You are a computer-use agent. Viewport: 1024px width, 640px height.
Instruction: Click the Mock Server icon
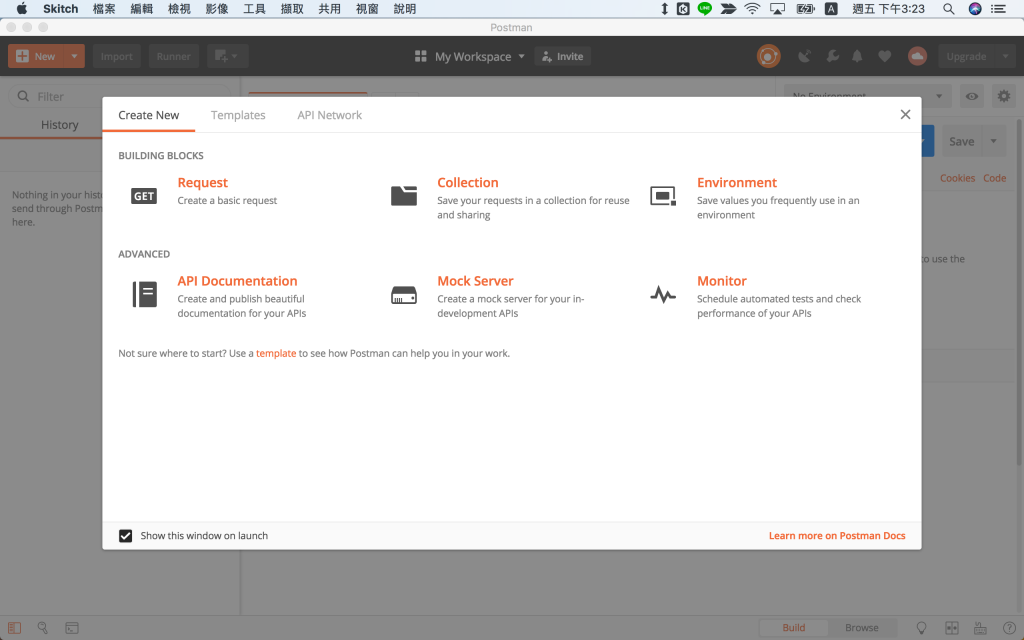(x=404, y=295)
